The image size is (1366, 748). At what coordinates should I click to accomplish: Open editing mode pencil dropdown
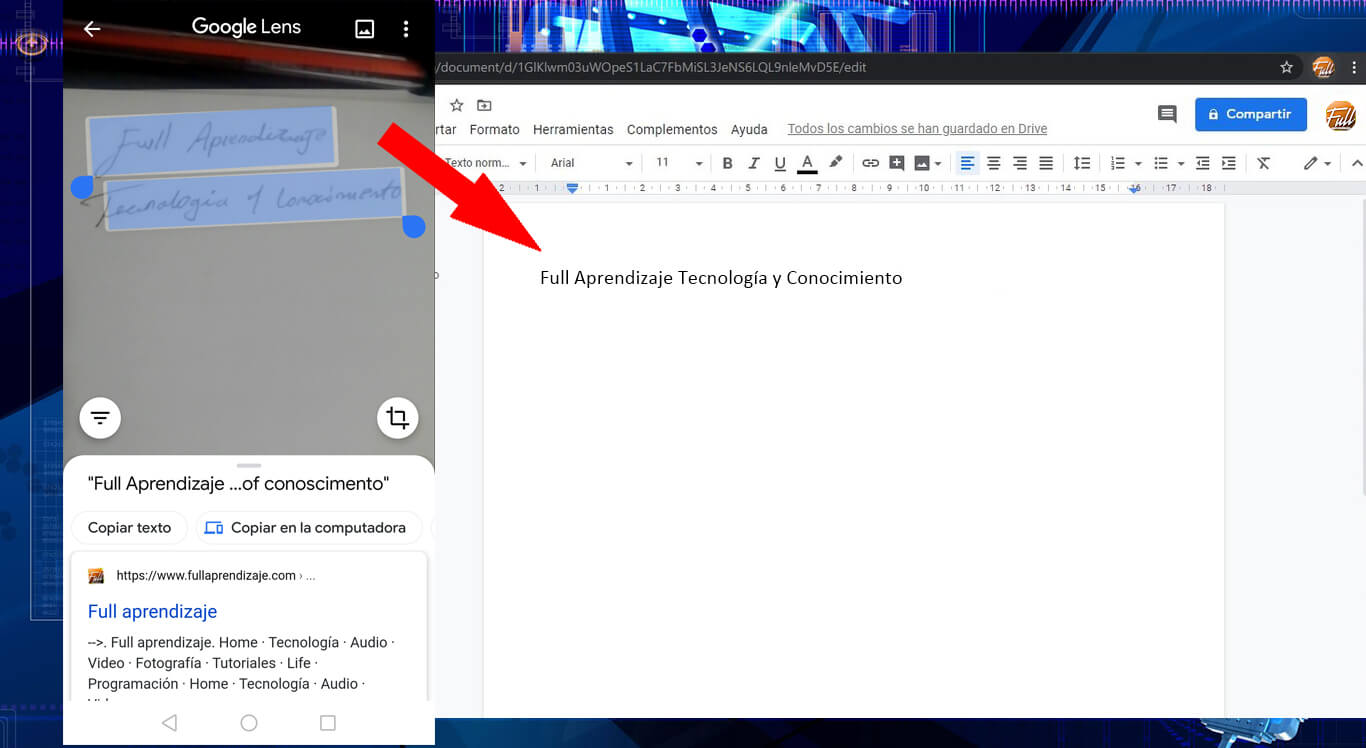pyautogui.click(x=1318, y=163)
